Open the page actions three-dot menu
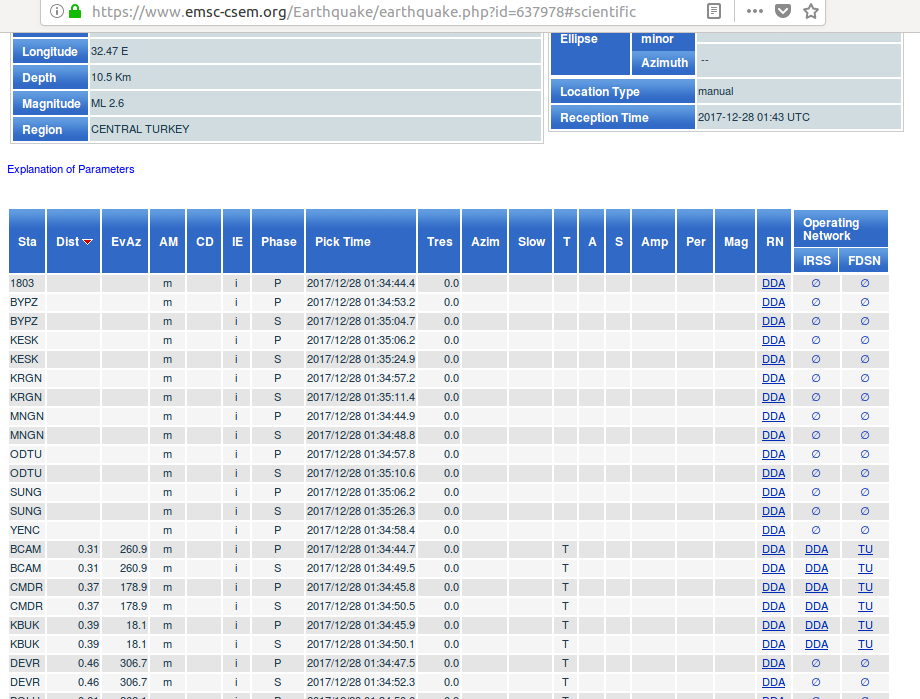Viewport: 920px width, 699px height. pyautogui.click(x=755, y=11)
